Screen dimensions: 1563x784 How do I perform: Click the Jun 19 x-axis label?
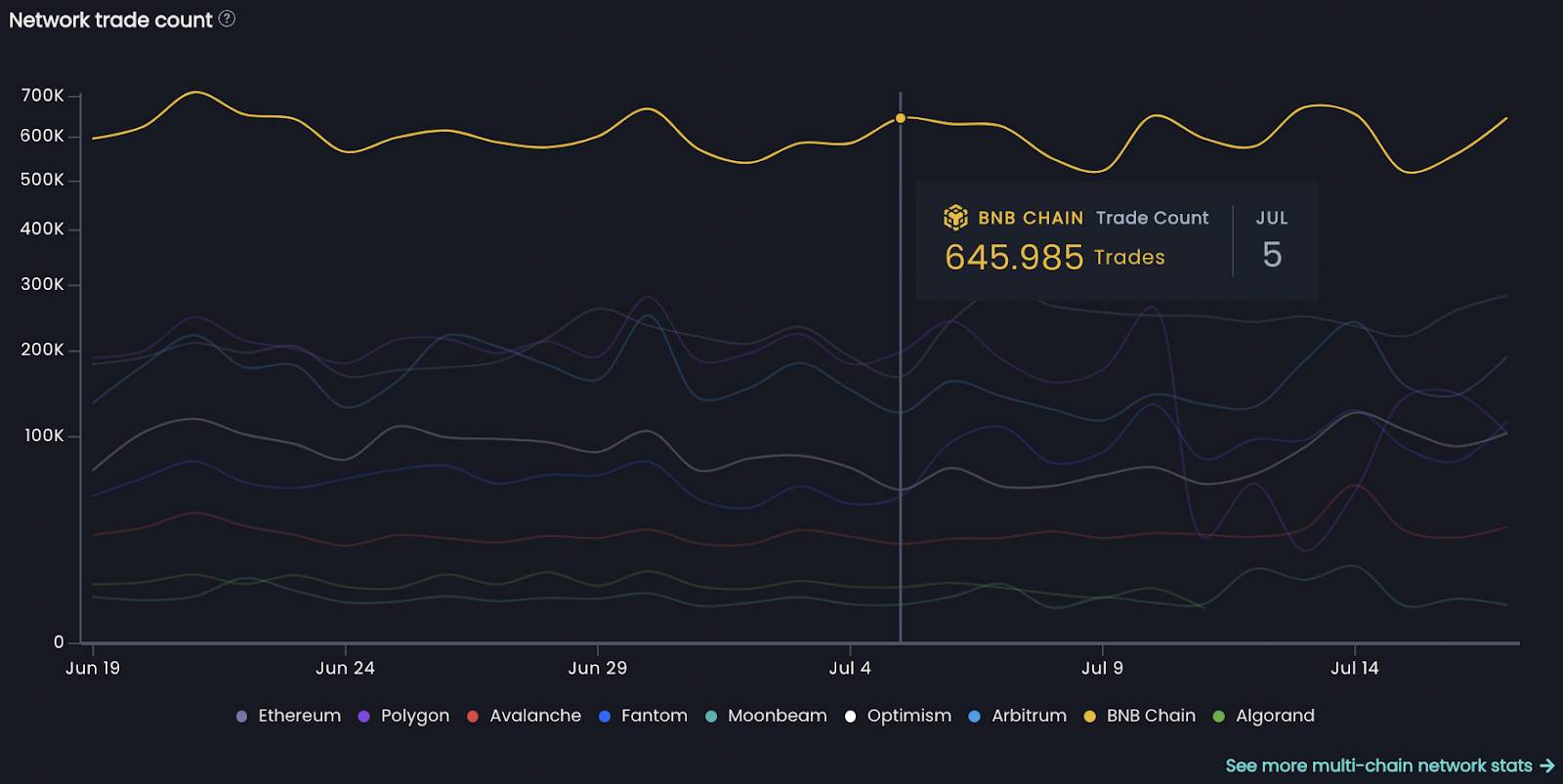[x=93, y=668]
